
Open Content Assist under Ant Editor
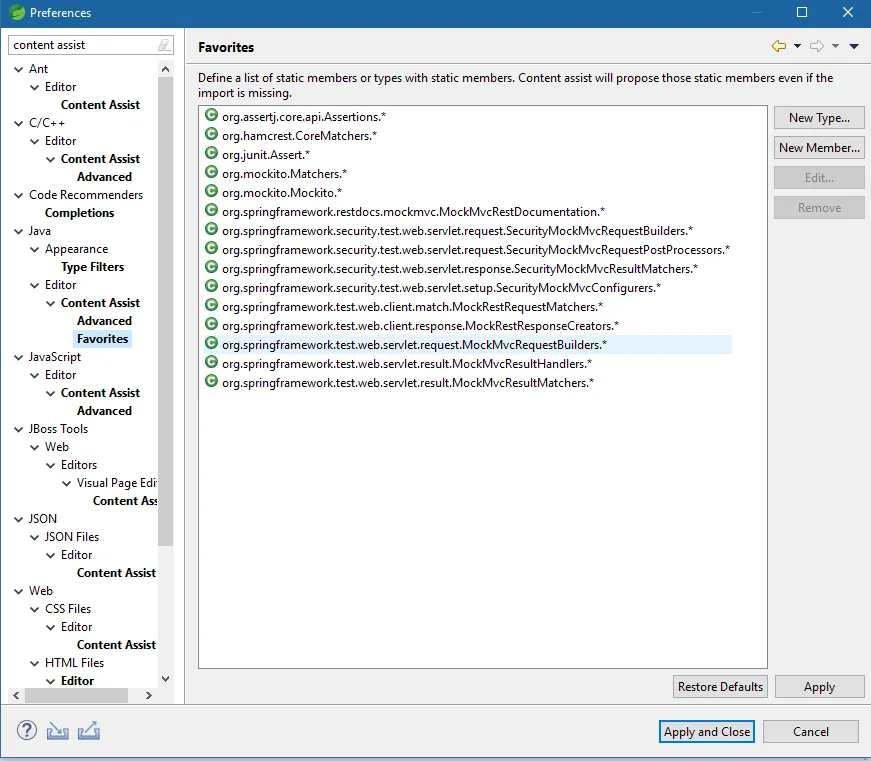coord(100,105)
